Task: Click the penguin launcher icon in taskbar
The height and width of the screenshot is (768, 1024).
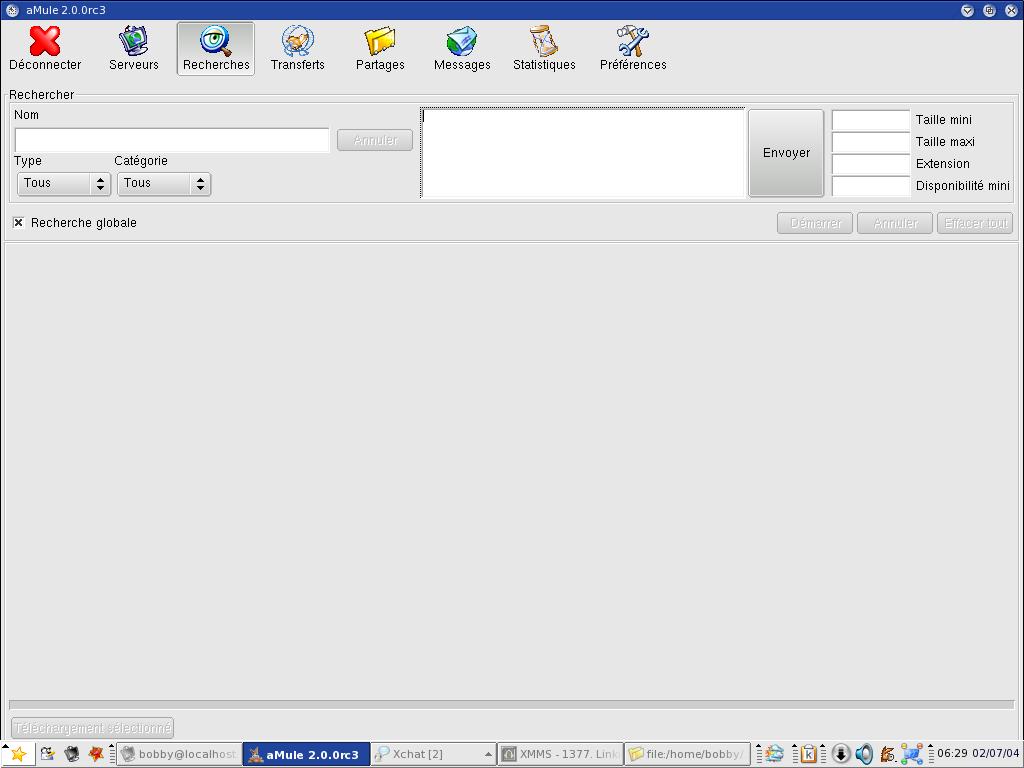Action: [46, 754]
